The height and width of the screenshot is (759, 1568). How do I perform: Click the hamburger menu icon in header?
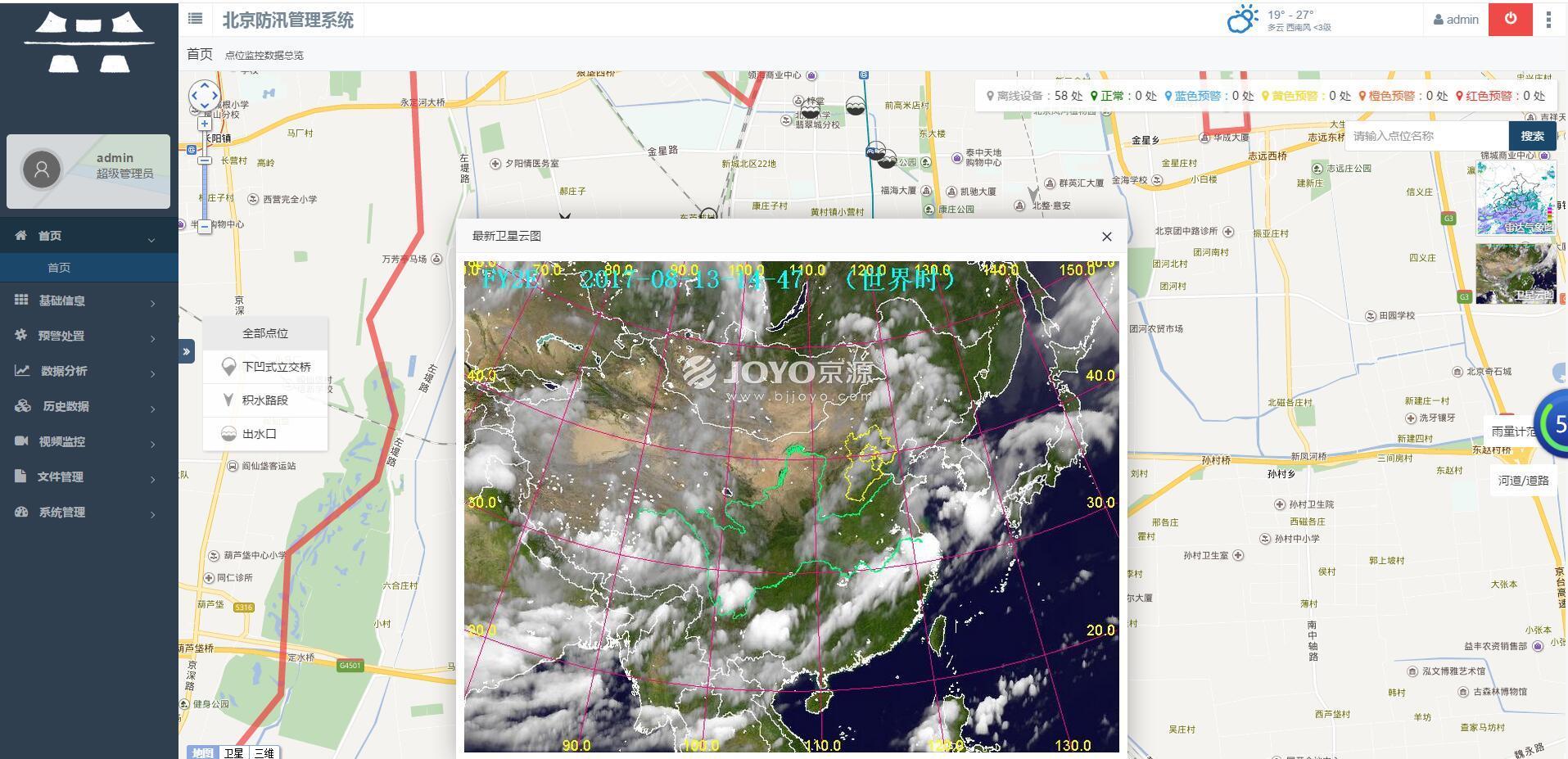[195, 19]
